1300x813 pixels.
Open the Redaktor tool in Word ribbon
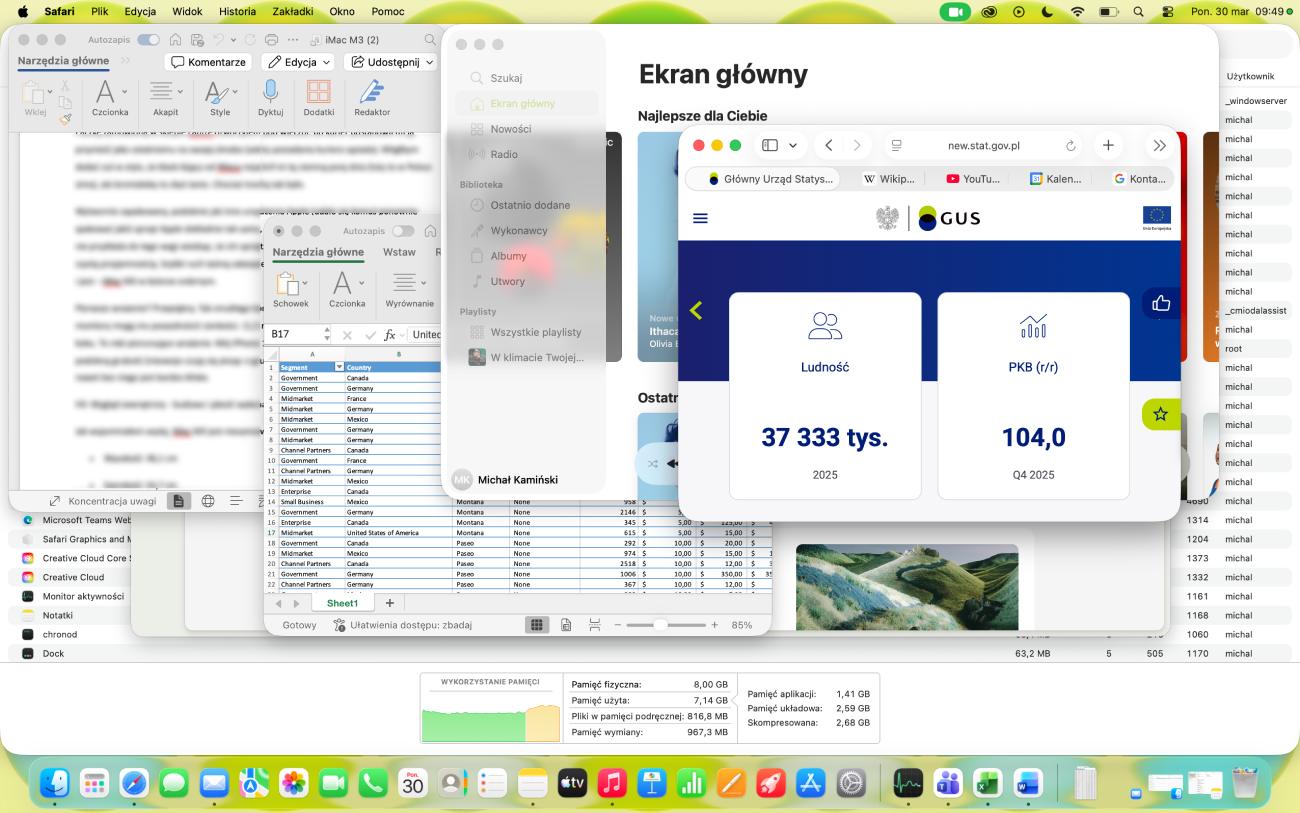pos(372,93)
